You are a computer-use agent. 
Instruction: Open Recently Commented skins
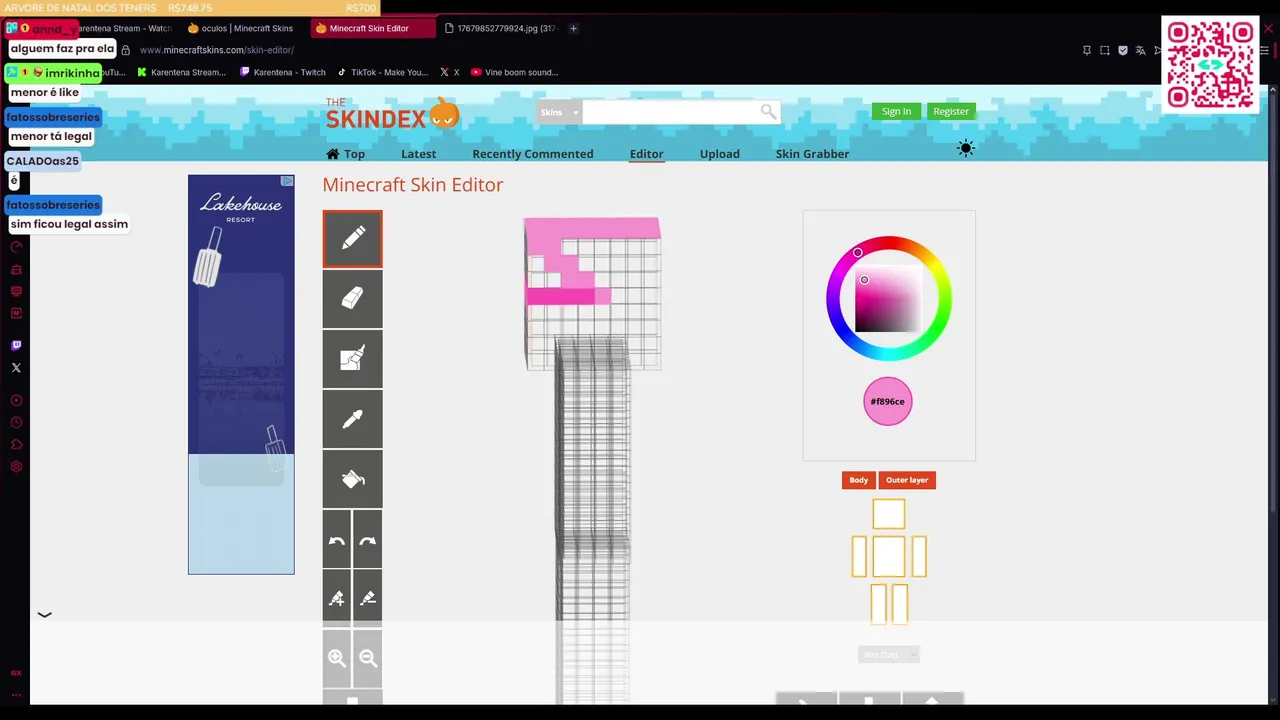tap(533, 154)
